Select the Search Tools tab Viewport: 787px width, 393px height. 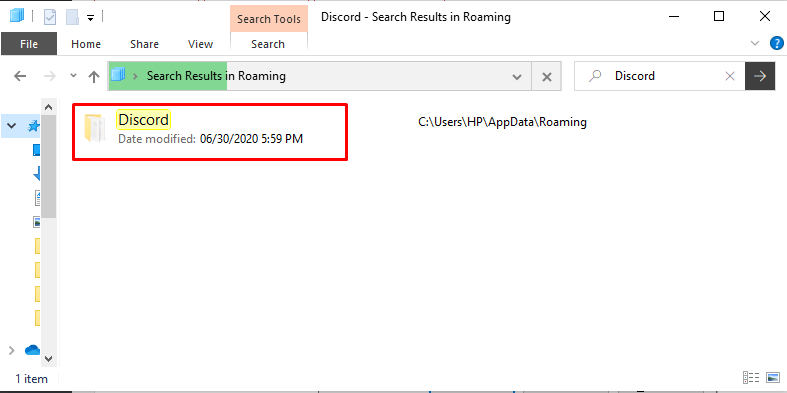[x=269, y=19]
